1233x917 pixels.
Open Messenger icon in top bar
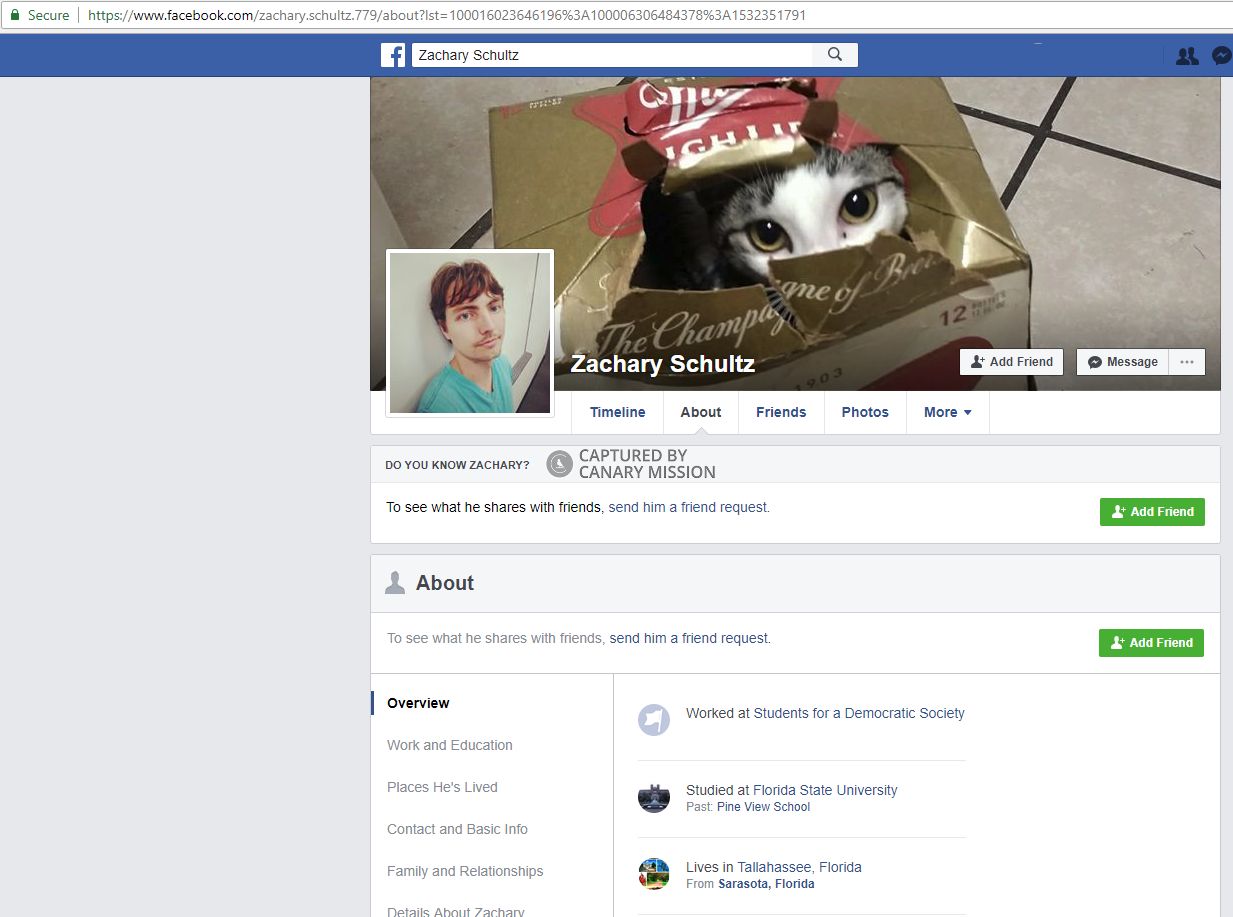(1221, 56)
